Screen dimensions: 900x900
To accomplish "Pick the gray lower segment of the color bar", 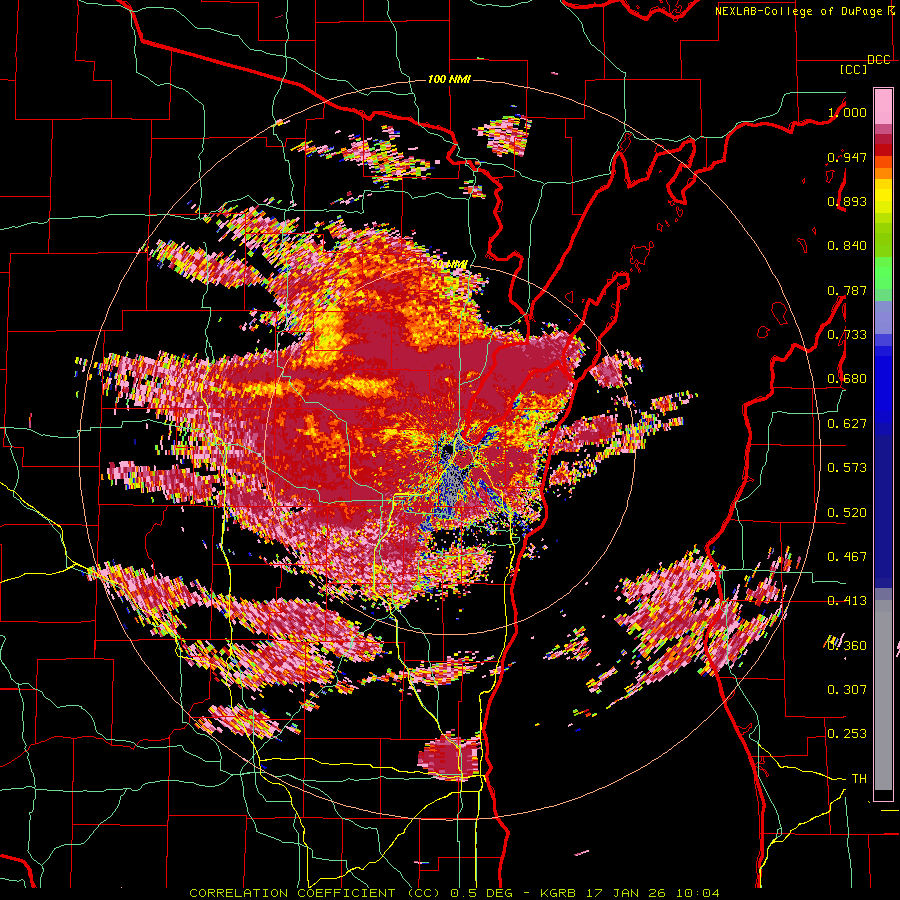I will (883, 695).
